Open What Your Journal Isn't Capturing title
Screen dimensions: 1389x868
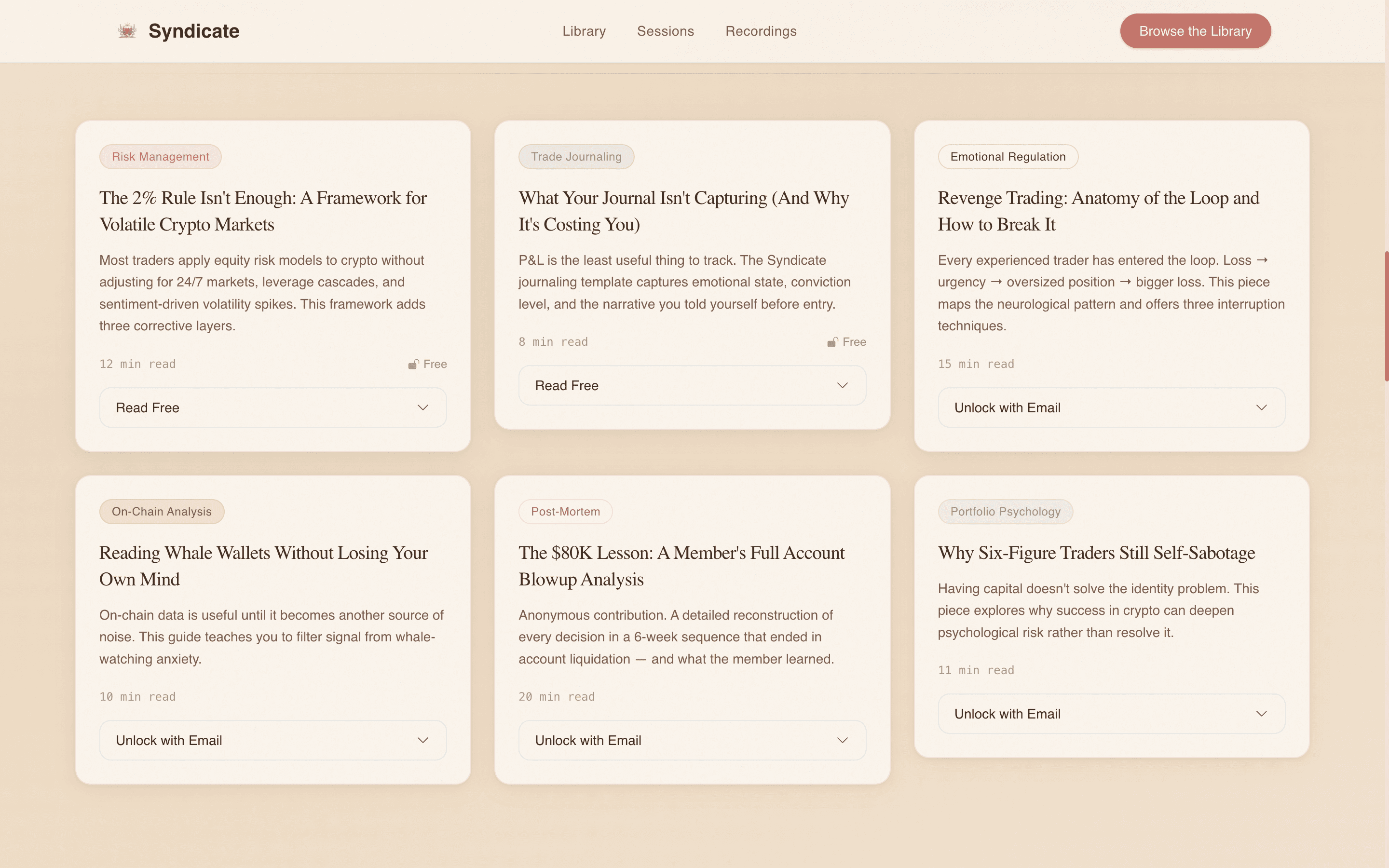683,211
